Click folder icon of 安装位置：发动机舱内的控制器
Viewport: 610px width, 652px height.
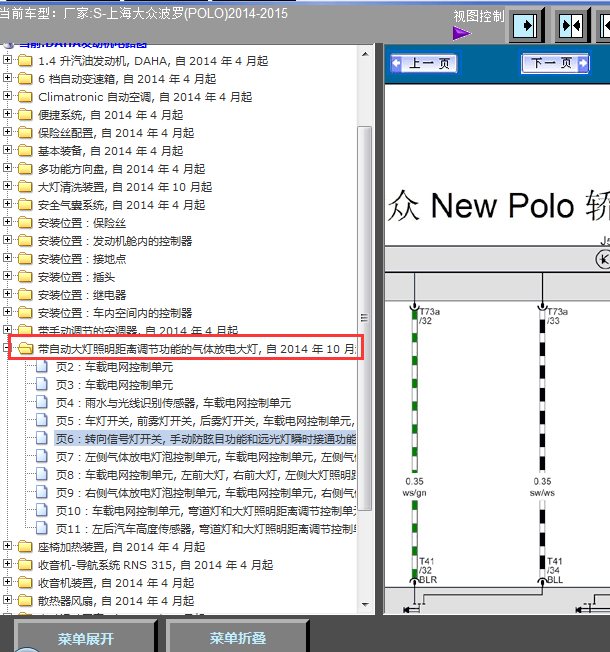point(25,241)
